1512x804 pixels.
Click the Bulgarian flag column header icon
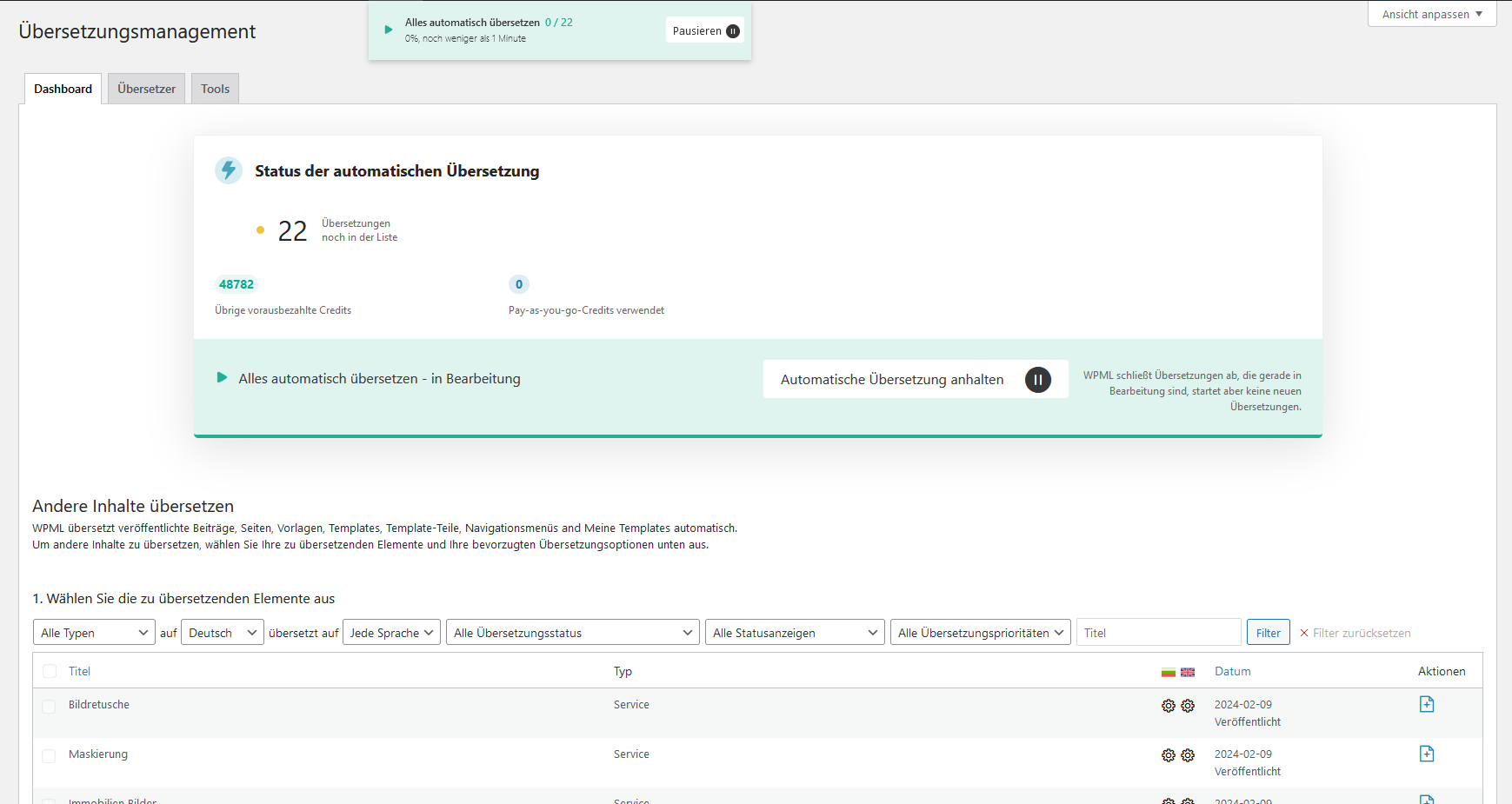click(x=1168, y=672)
